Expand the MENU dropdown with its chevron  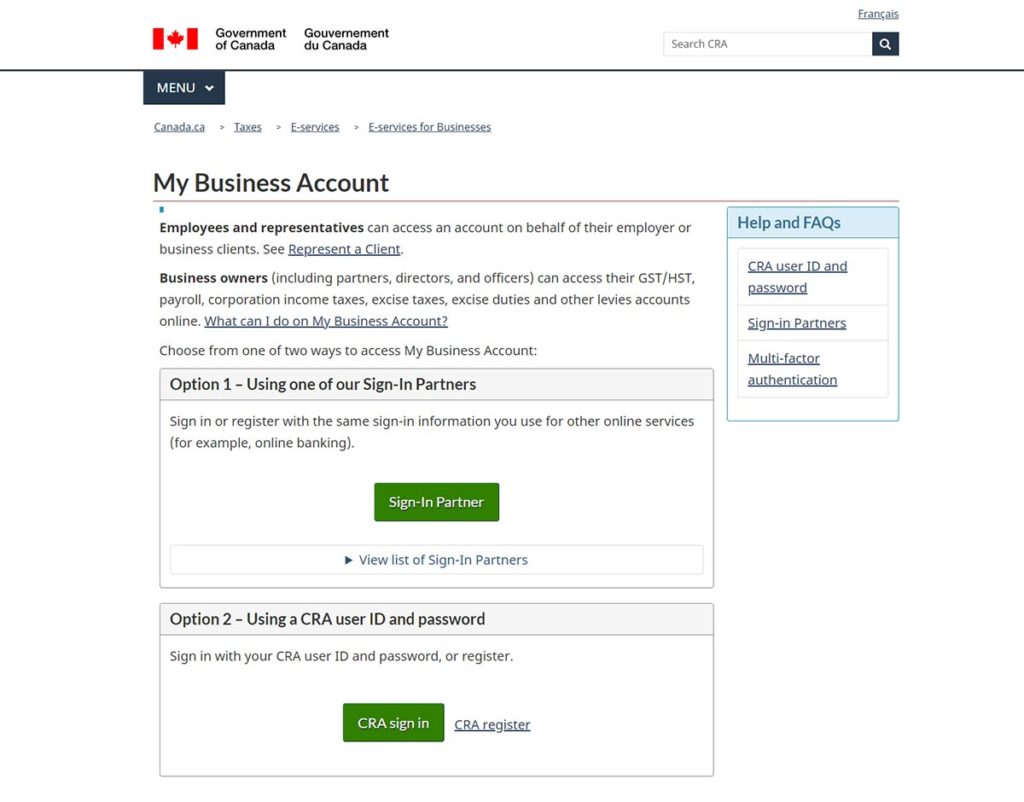[x=210, y=87]
